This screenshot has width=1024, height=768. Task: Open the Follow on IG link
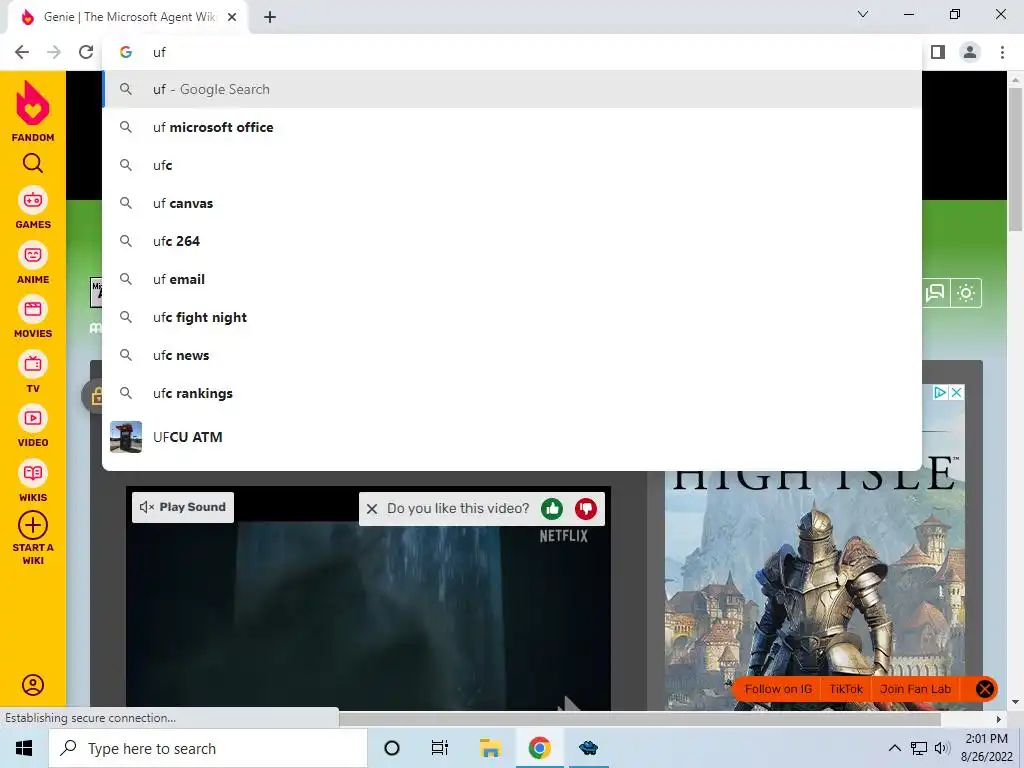[x=778, y=689]
